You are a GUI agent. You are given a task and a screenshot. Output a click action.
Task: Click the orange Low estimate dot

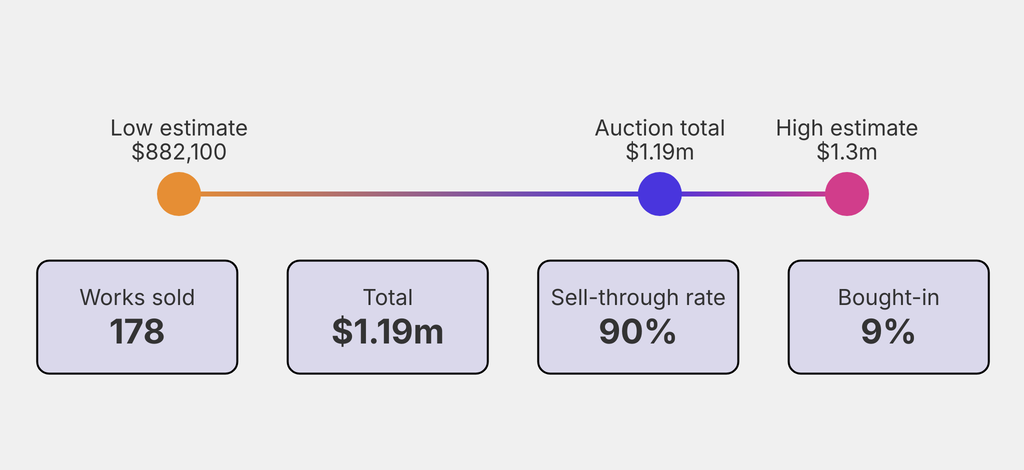click(x=179, y=194)
